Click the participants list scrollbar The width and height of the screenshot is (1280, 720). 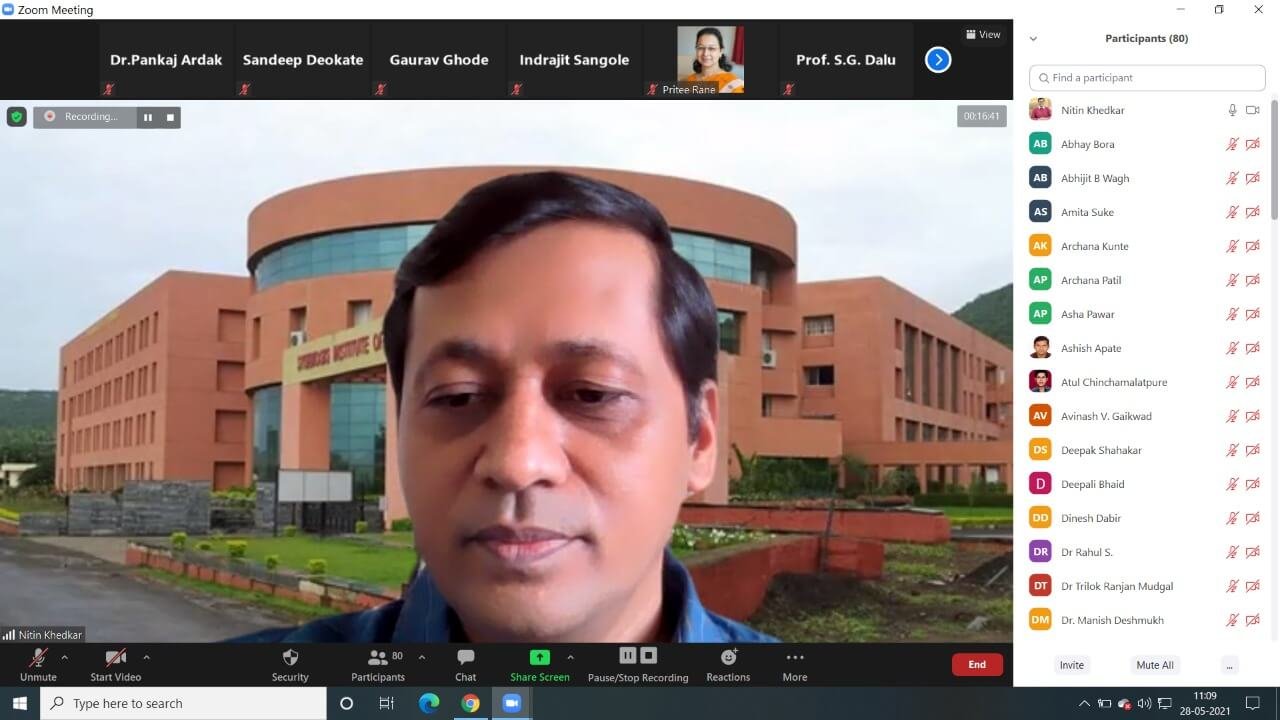[1274, 160]
